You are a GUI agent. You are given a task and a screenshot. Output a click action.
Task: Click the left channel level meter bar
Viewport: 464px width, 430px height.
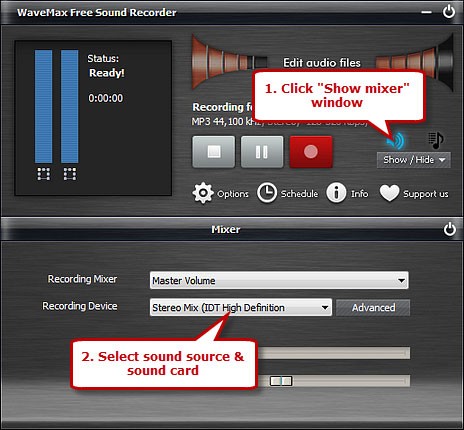pos(44,106)
